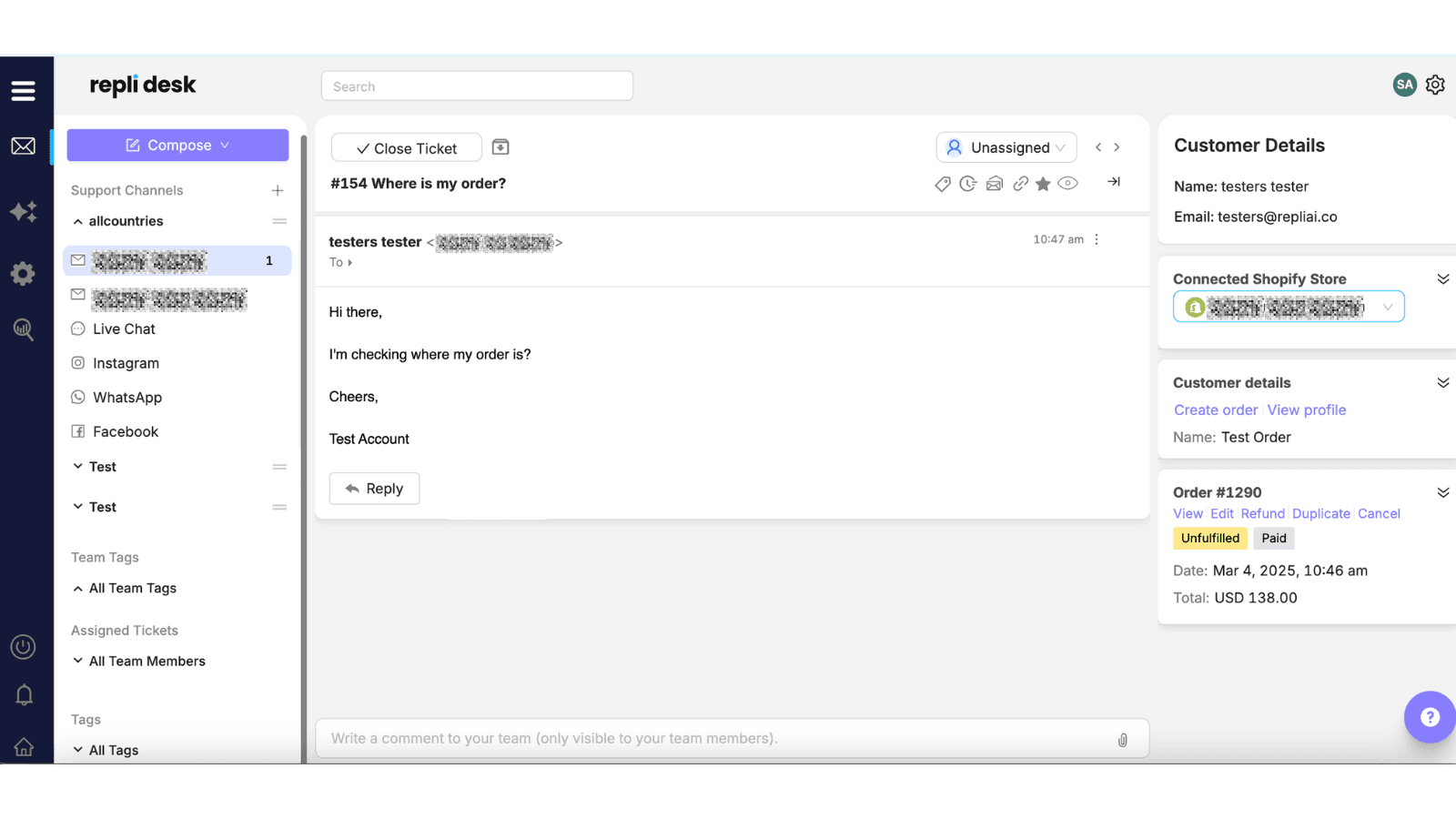1456x819 pixels.
Task: Expand the Compose dropdown arrow
Action: (226, 145)
